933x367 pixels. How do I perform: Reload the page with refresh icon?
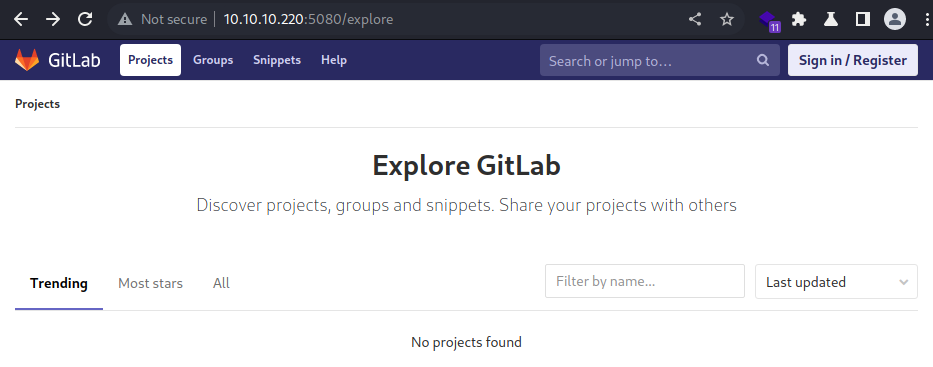pos(85,19)
